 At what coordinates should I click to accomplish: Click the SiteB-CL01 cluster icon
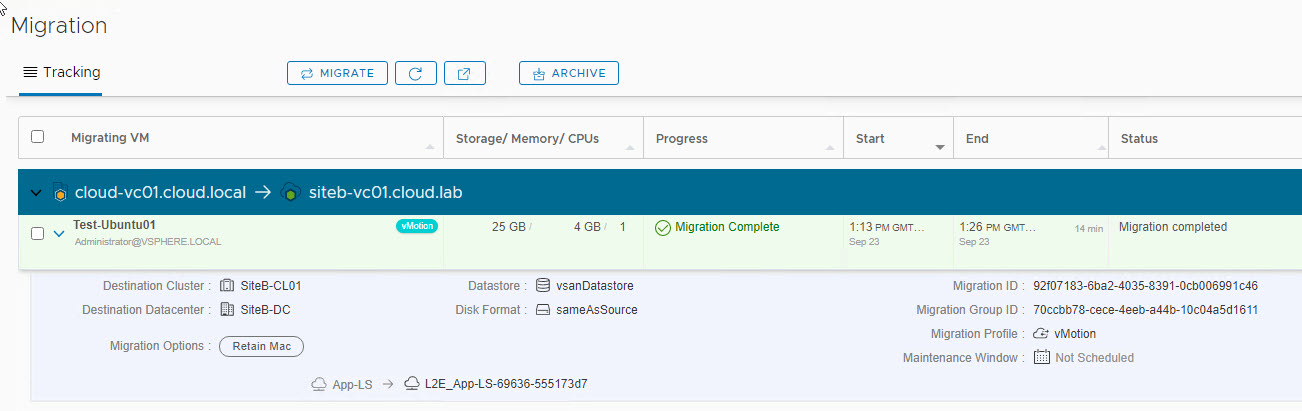(227, 285)
